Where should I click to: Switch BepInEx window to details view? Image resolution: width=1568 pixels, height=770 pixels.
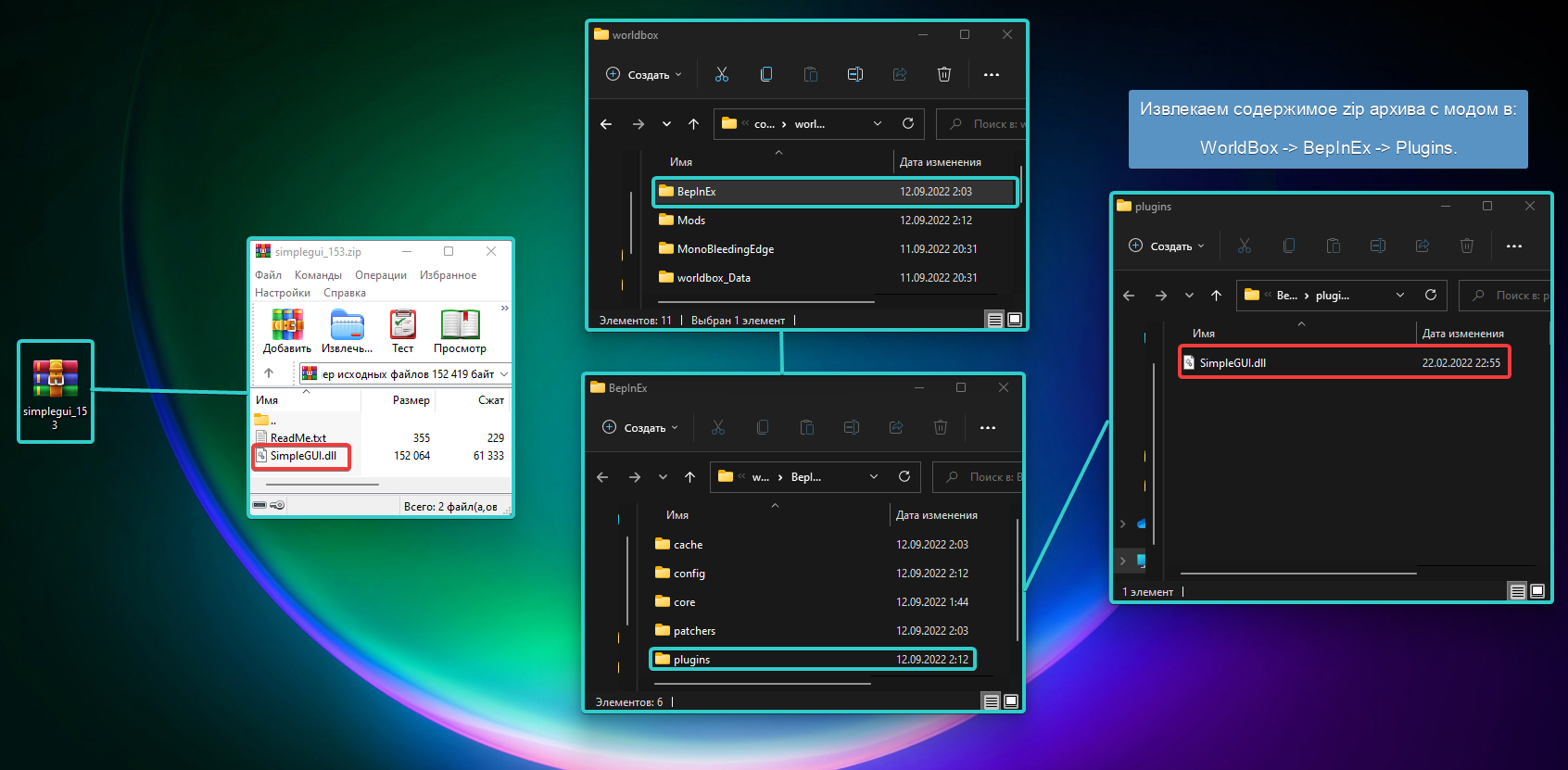pos(991,701)
